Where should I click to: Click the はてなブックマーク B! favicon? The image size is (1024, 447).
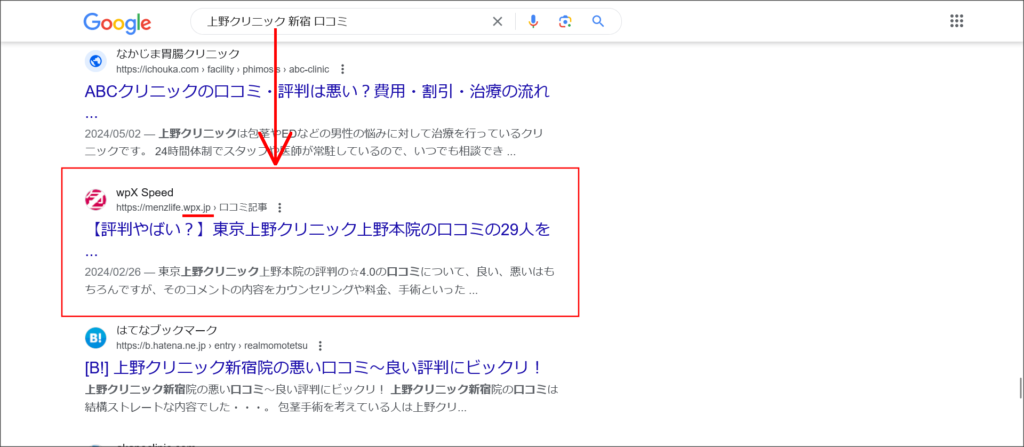[x=95, y=338]
